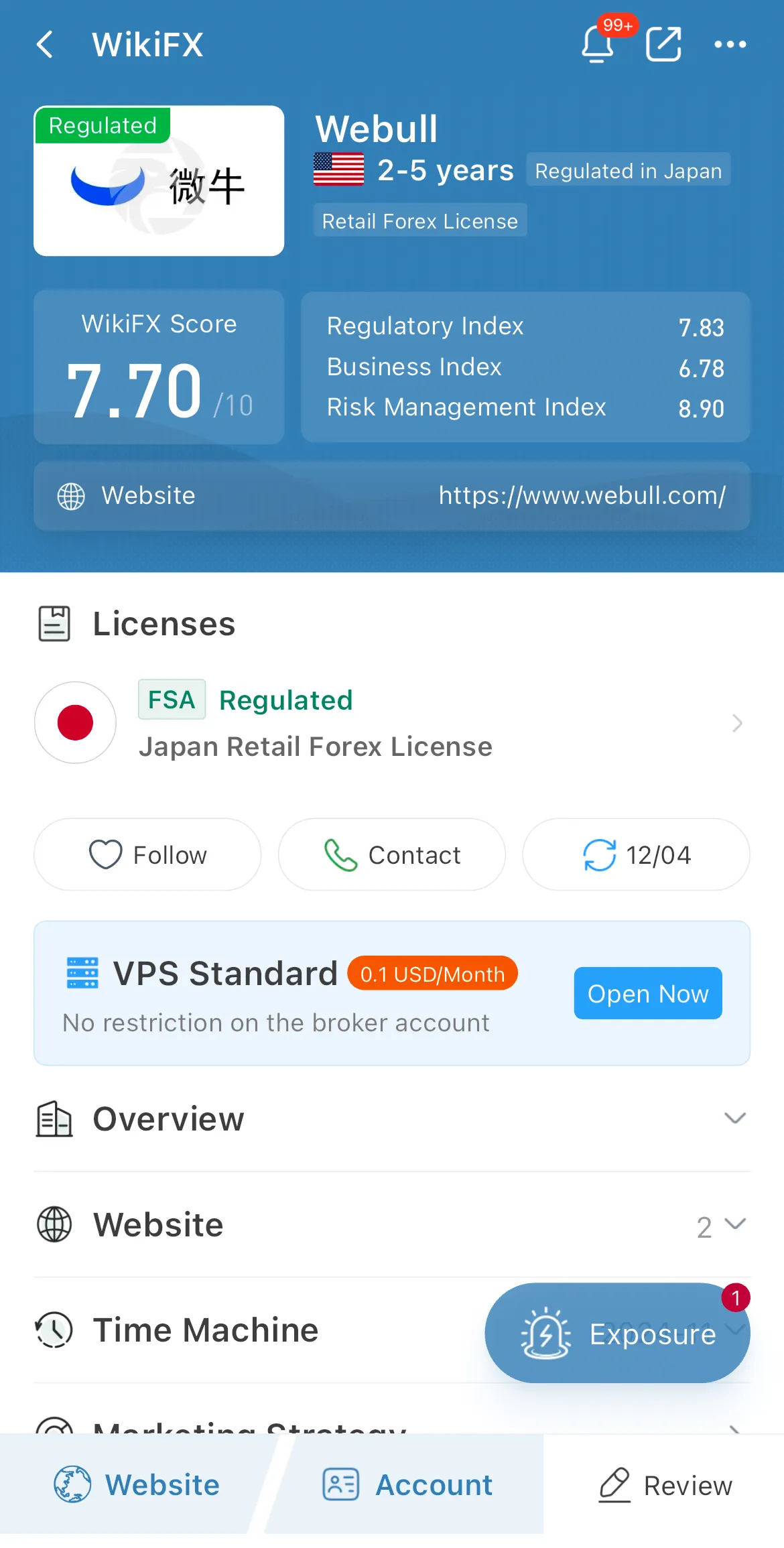The width and height of the screenshot is (784, 1548).
Task: Tap the share/export icon
Action: (663, 44)
